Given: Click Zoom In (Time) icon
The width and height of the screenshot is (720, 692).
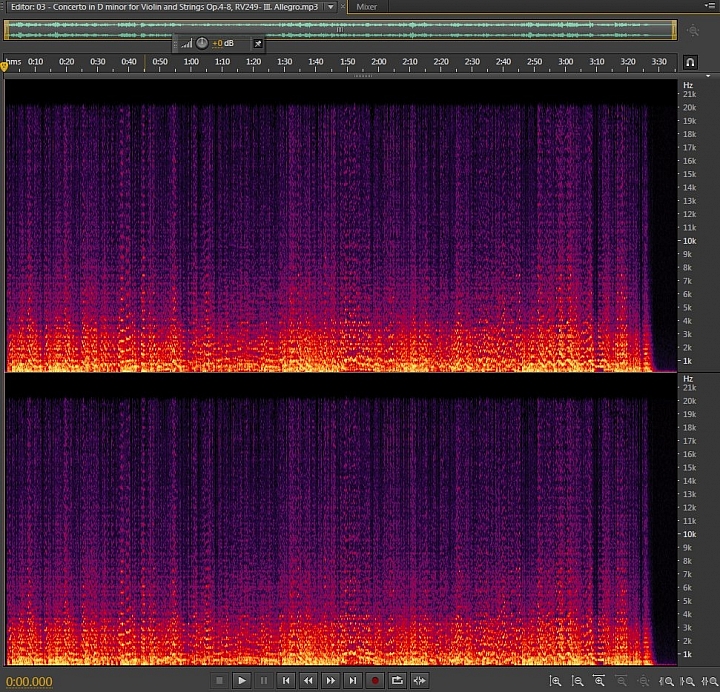Looking at the screenshot, I should click(x=599, y=681).
